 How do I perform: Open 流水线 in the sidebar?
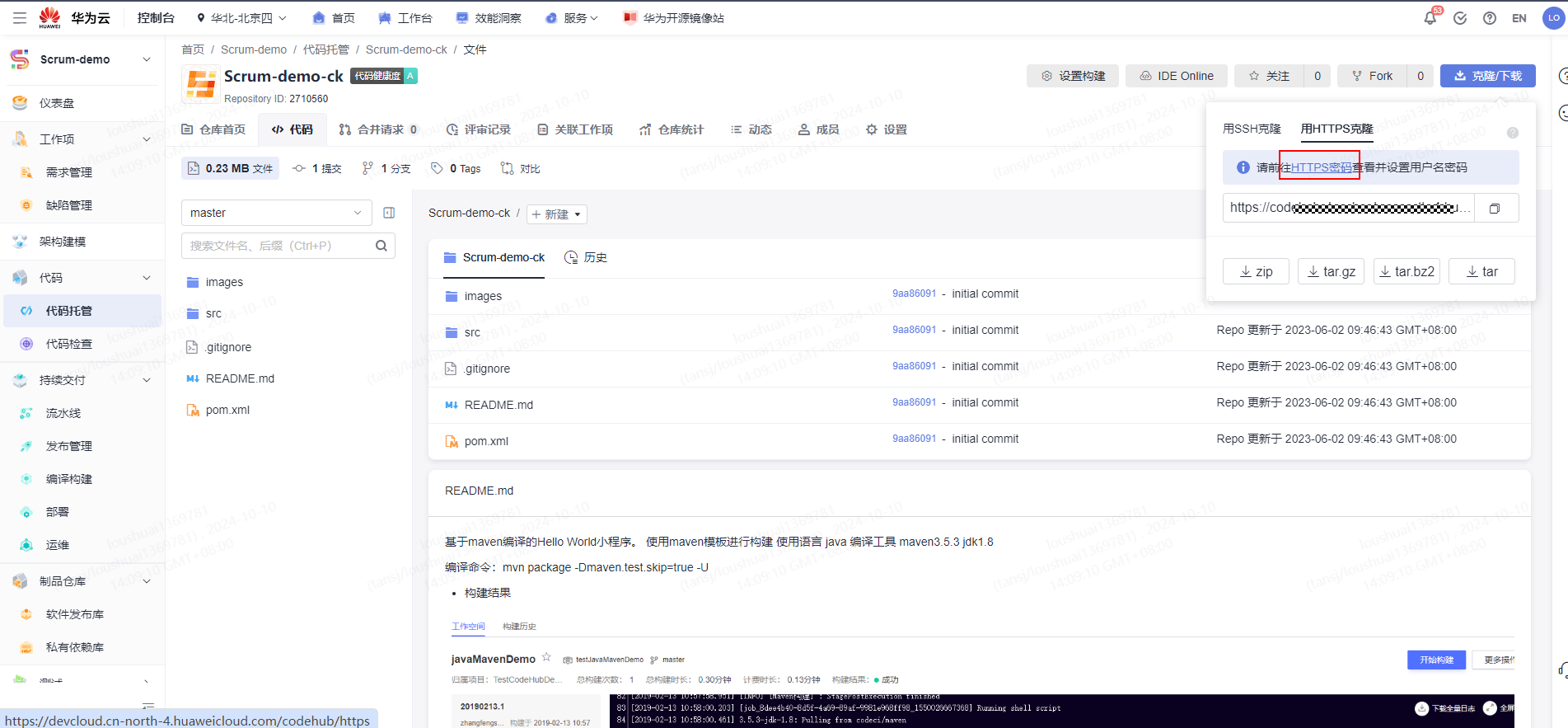click(x=63, y=413)
